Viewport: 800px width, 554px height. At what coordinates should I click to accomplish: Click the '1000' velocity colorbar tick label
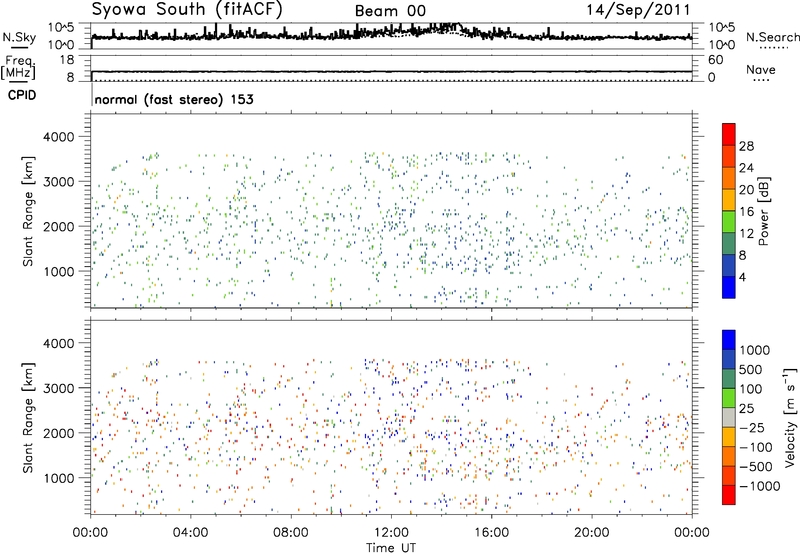click(x=754, y=350)
